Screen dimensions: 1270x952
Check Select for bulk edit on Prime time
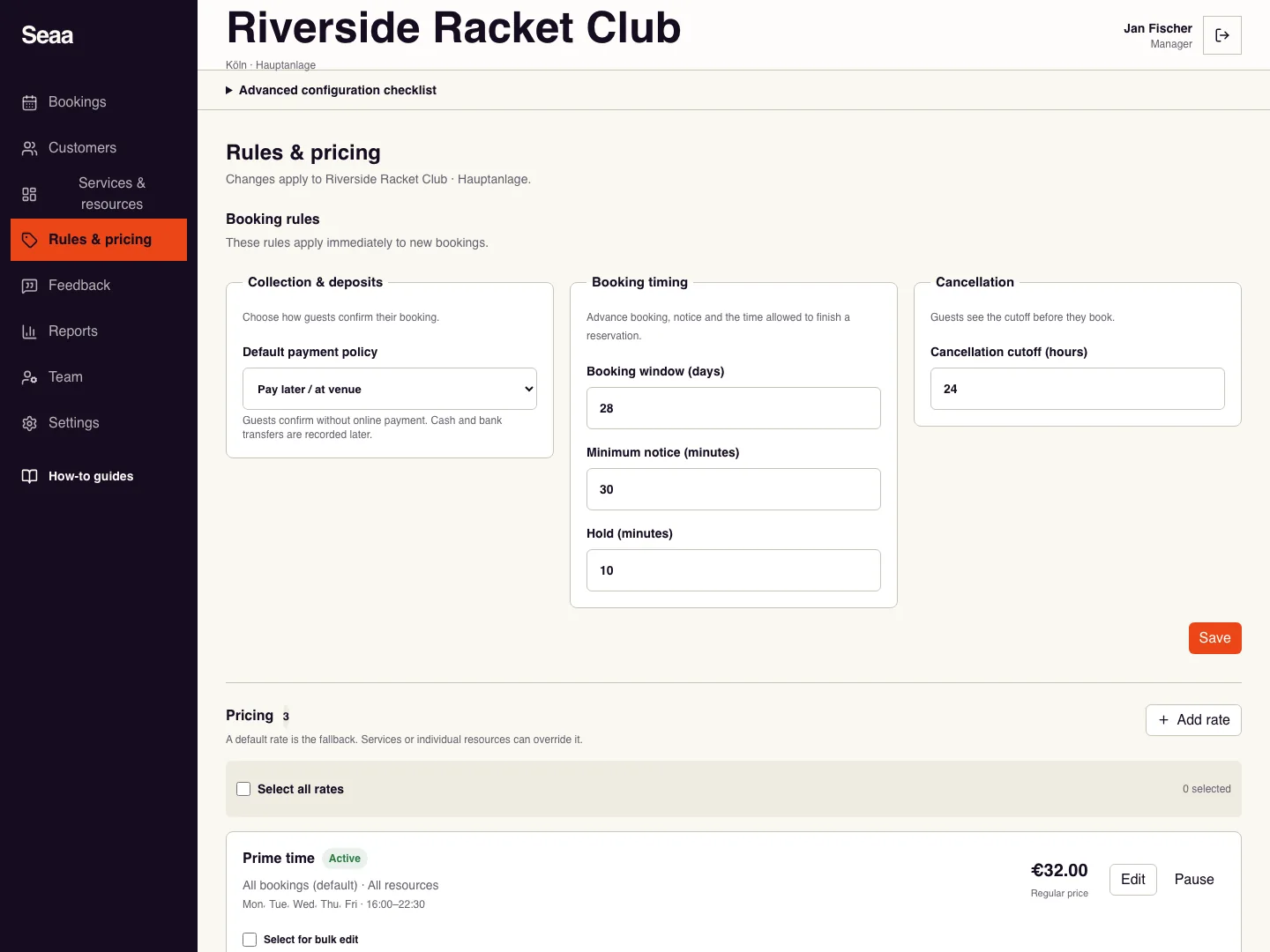250,940
